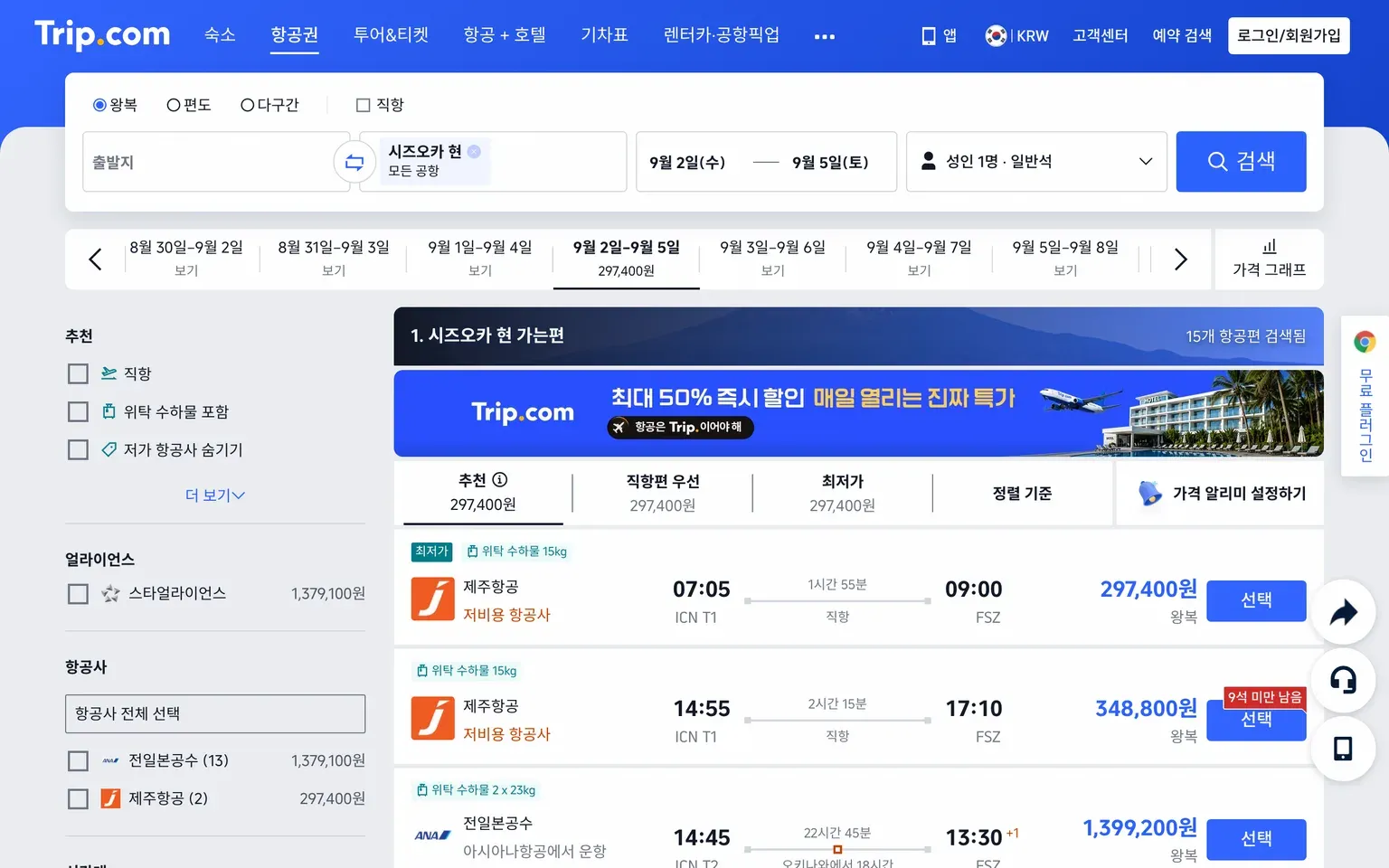Select 왕복 round-trip radio

[99, 105]
